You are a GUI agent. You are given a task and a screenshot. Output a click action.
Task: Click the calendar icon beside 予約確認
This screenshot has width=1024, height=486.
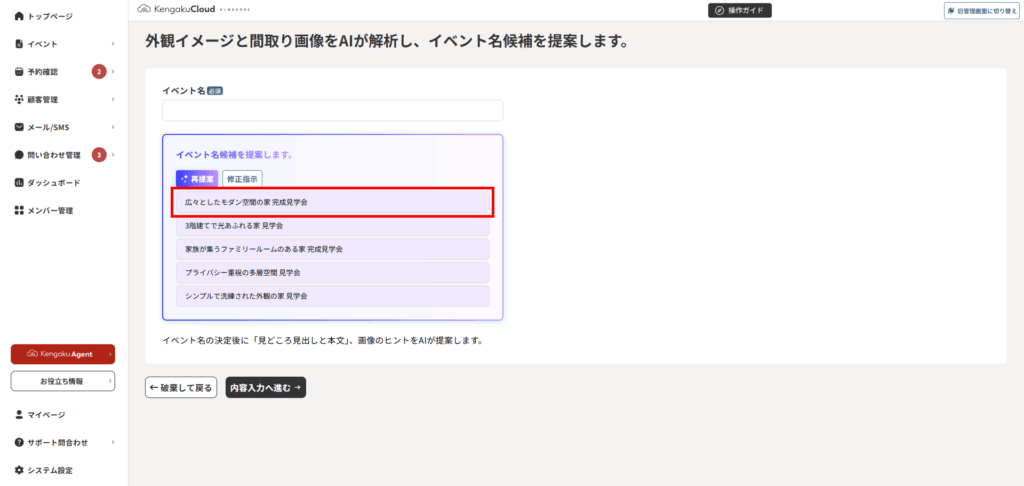19,72
